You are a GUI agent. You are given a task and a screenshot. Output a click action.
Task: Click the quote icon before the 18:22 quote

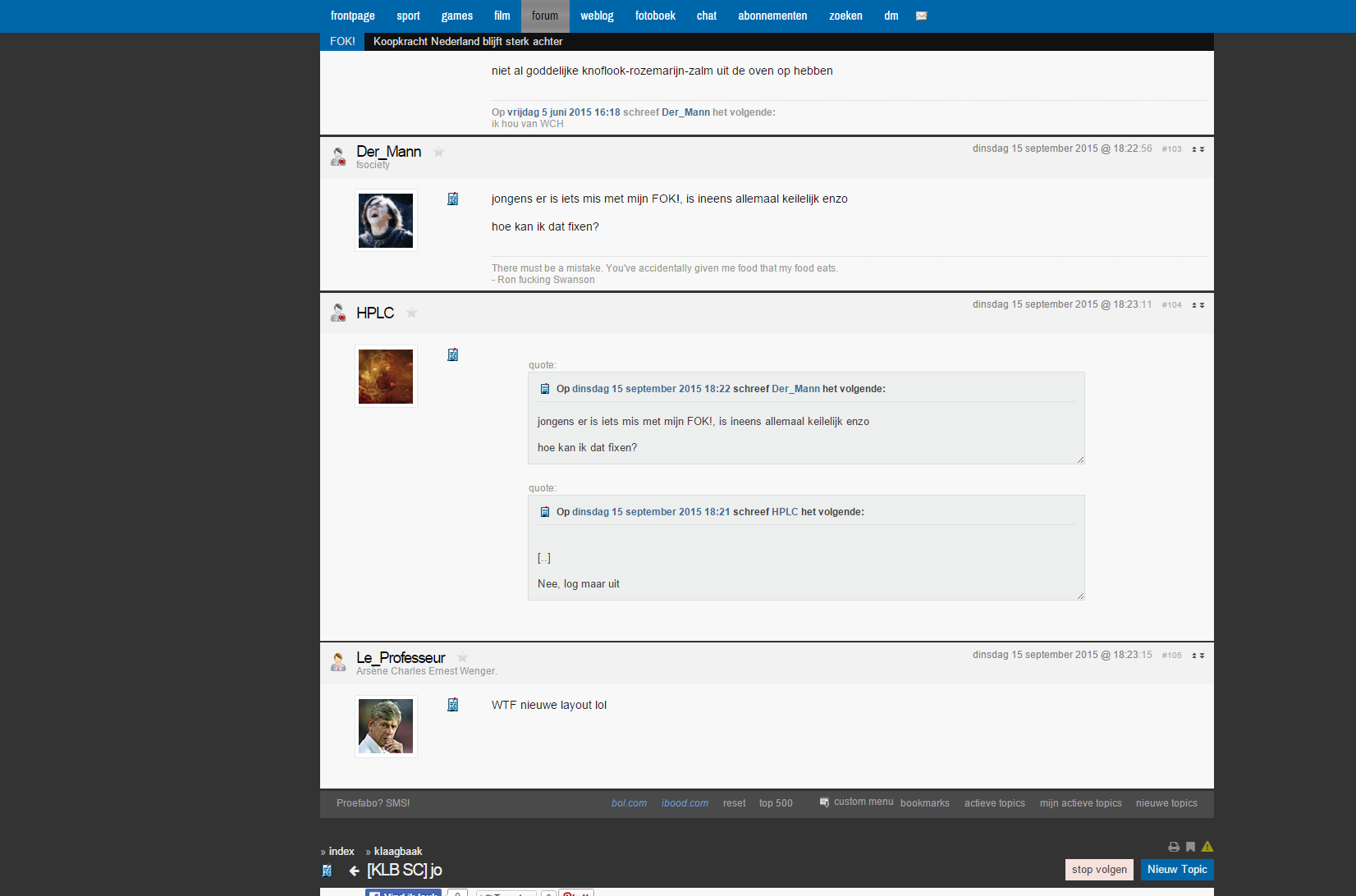[x=544, y=389]
